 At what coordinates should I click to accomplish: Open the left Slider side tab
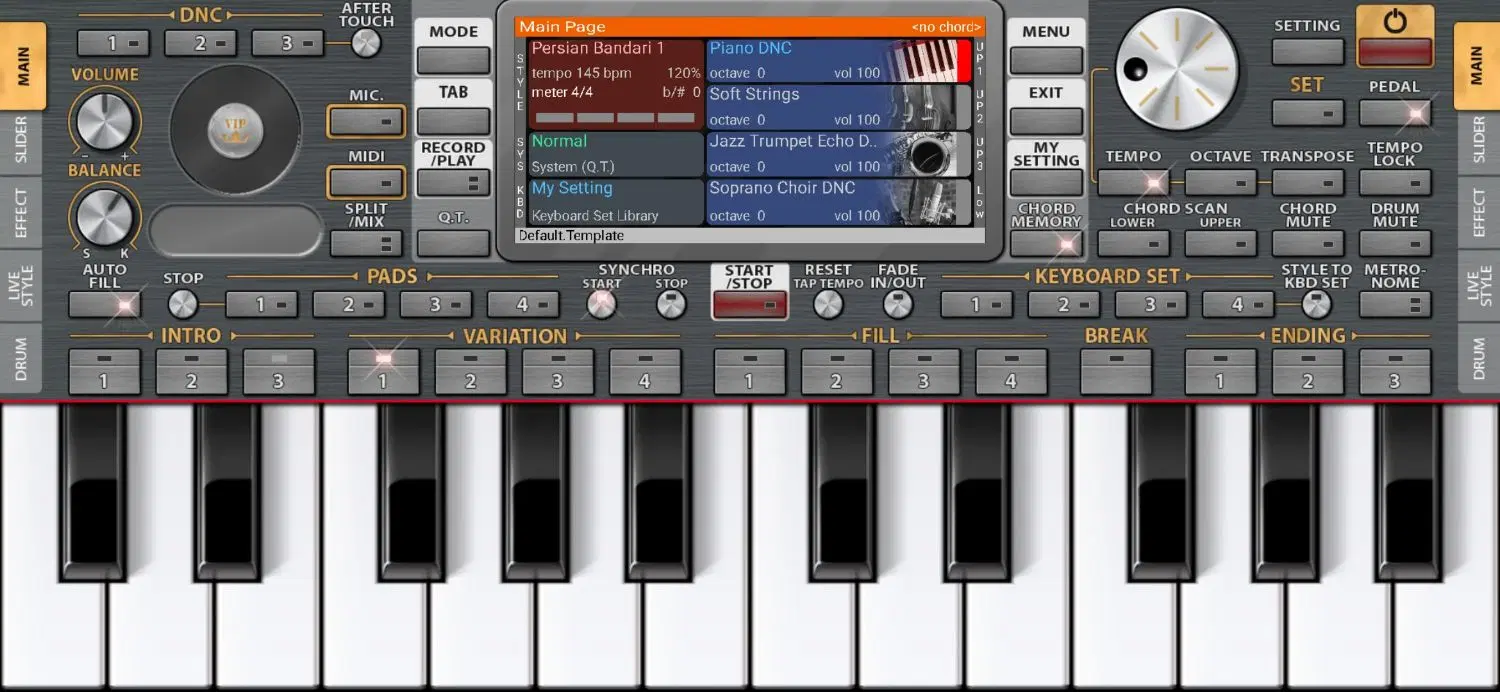point(22,141)
